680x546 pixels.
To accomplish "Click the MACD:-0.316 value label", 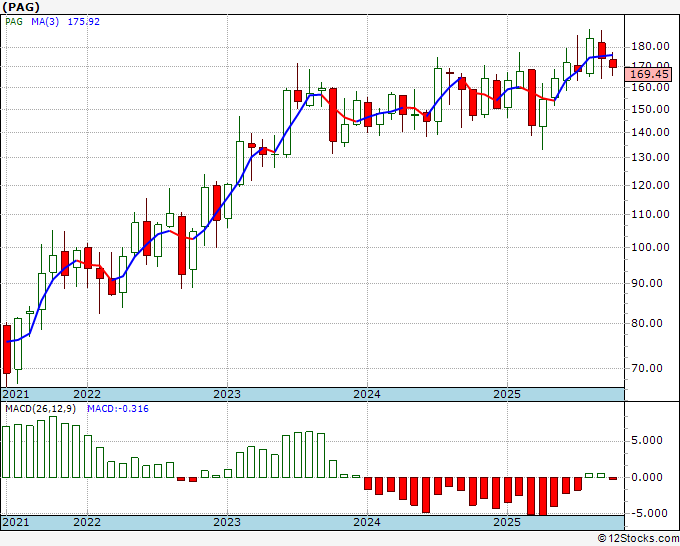I will [x=118, y=409].
